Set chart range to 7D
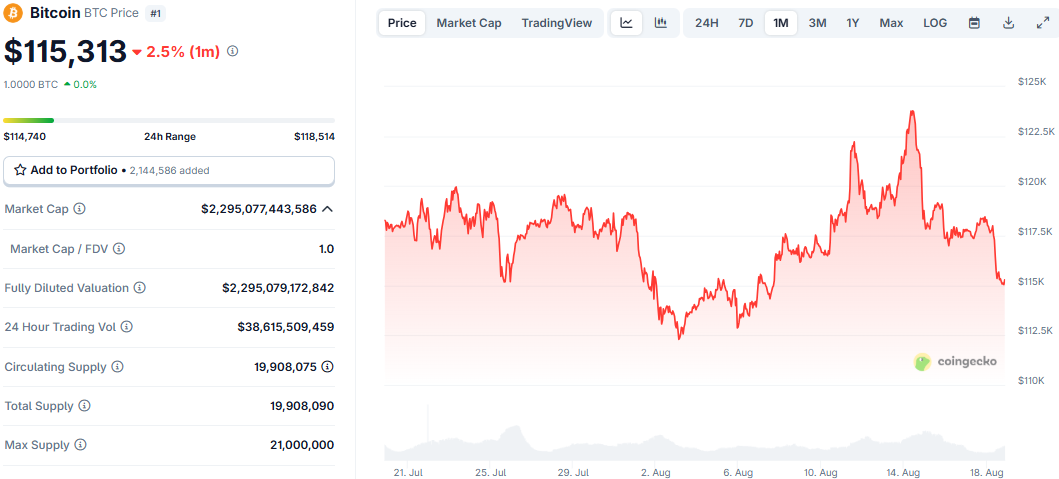Viewport: 1059px width, 479px height. [746, 23]
